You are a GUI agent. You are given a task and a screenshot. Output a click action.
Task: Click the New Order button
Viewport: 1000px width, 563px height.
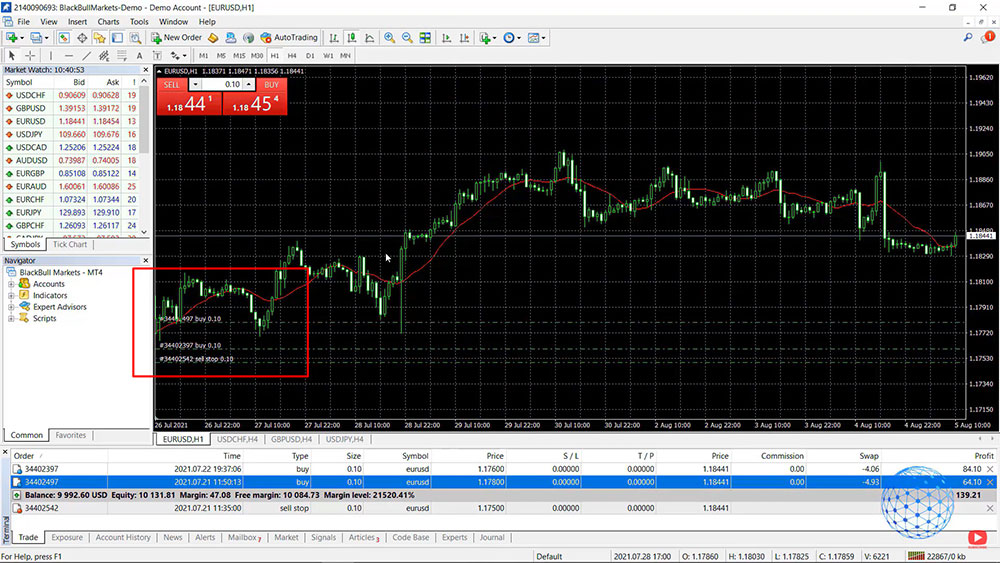tap(177, 38)
